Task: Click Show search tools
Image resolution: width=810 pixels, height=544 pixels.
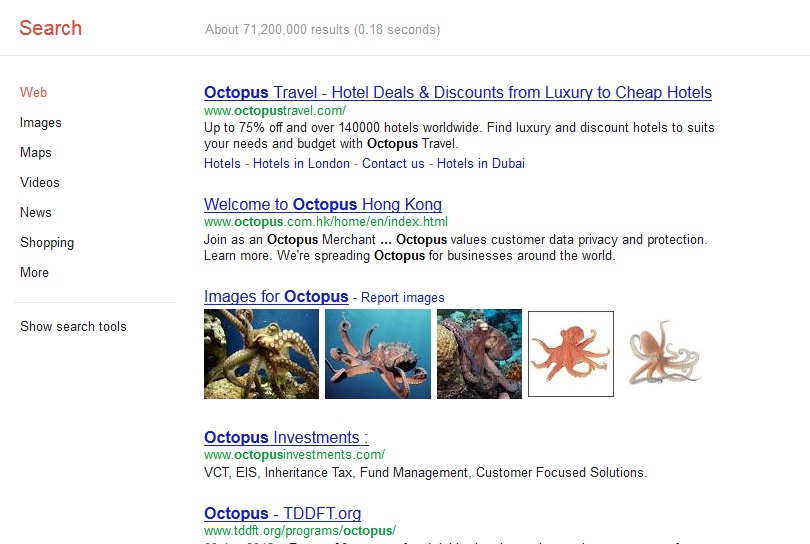Action: (x=73, y=327)
